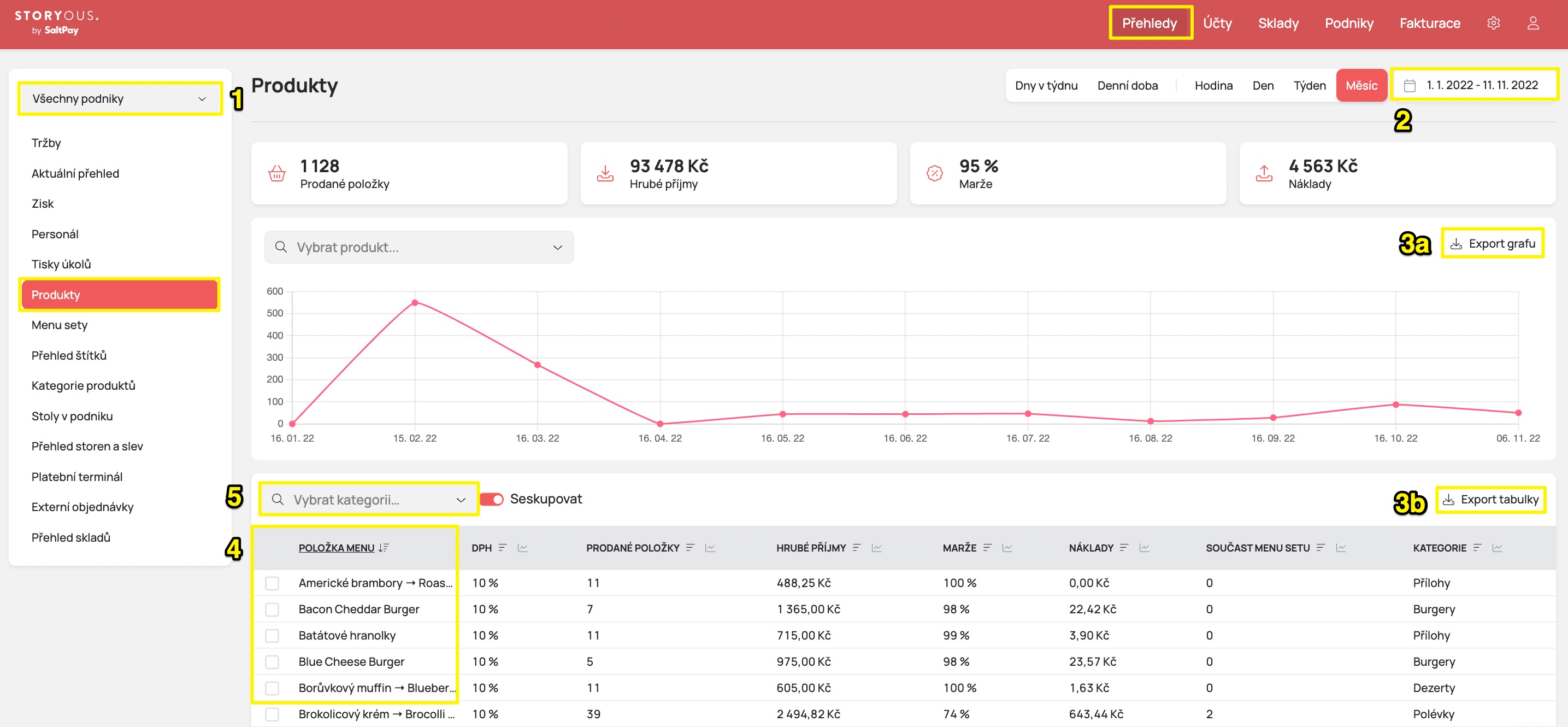
Task: Check the Bacon Cheddar Burger row checkbox
Action: click(x=272, y=609)
